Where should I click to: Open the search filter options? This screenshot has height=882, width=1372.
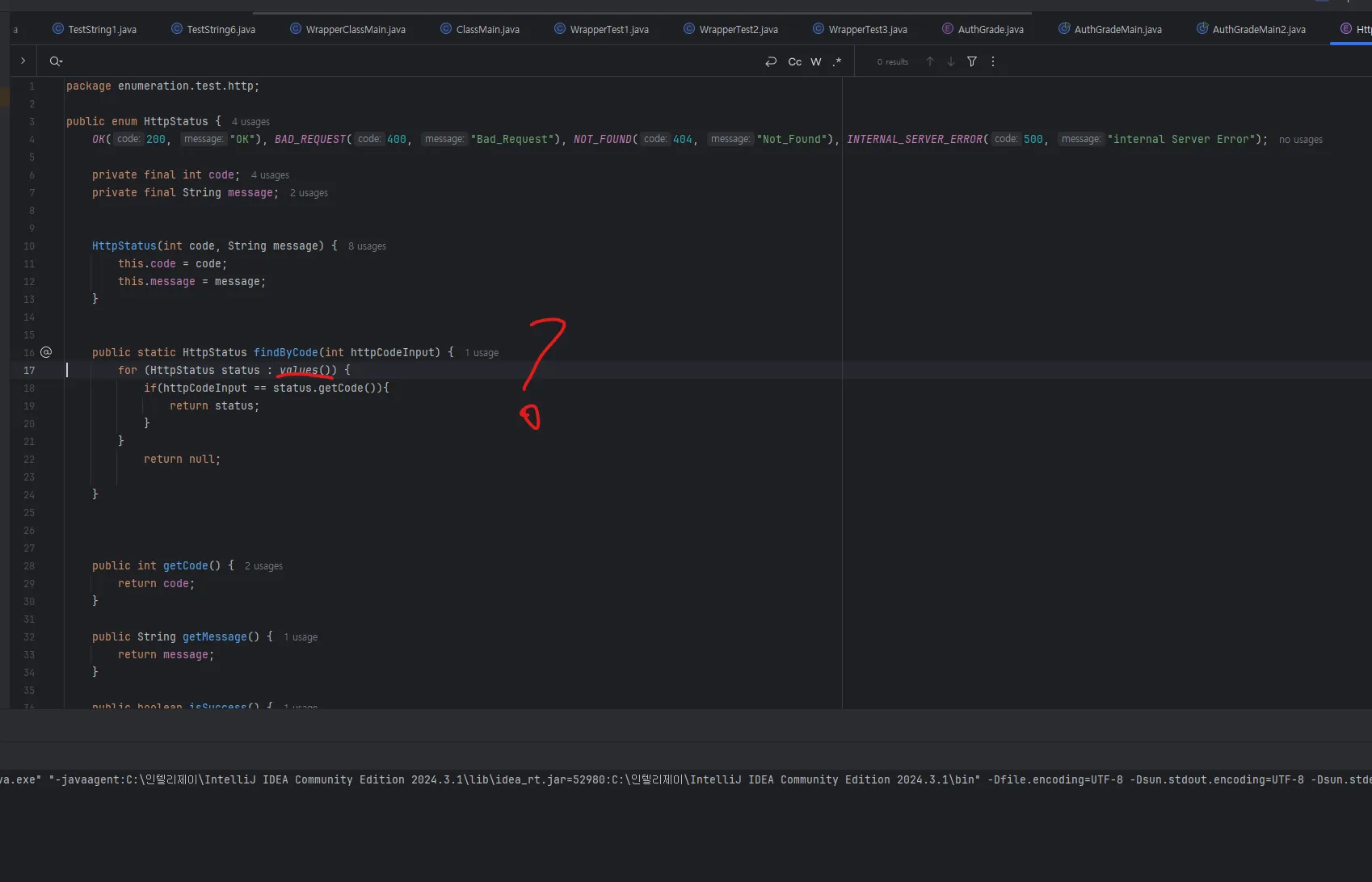(972, 61)
